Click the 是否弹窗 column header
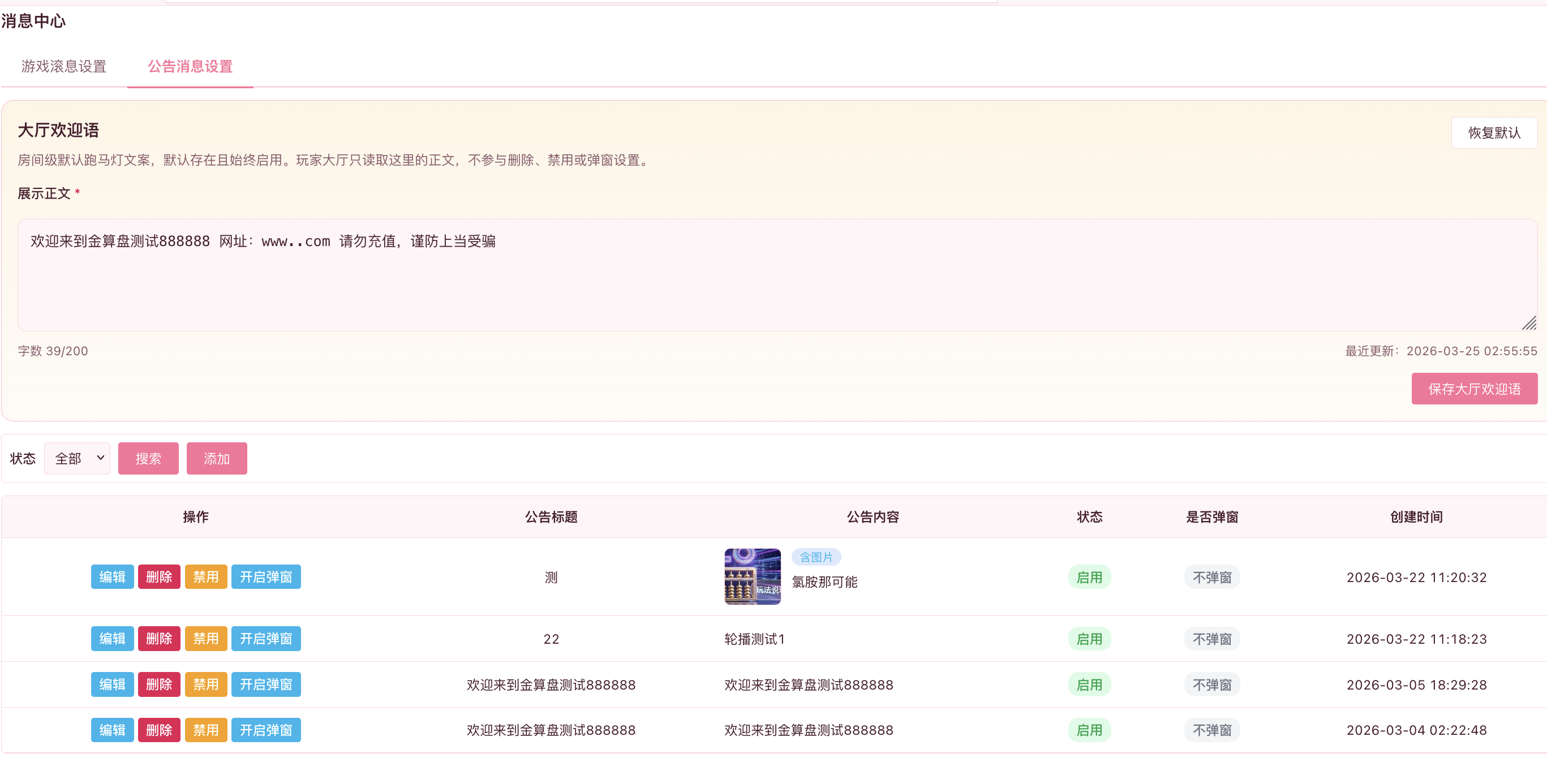The height and width of the screenshot is (784, 1547). (x=1212, y=517)
